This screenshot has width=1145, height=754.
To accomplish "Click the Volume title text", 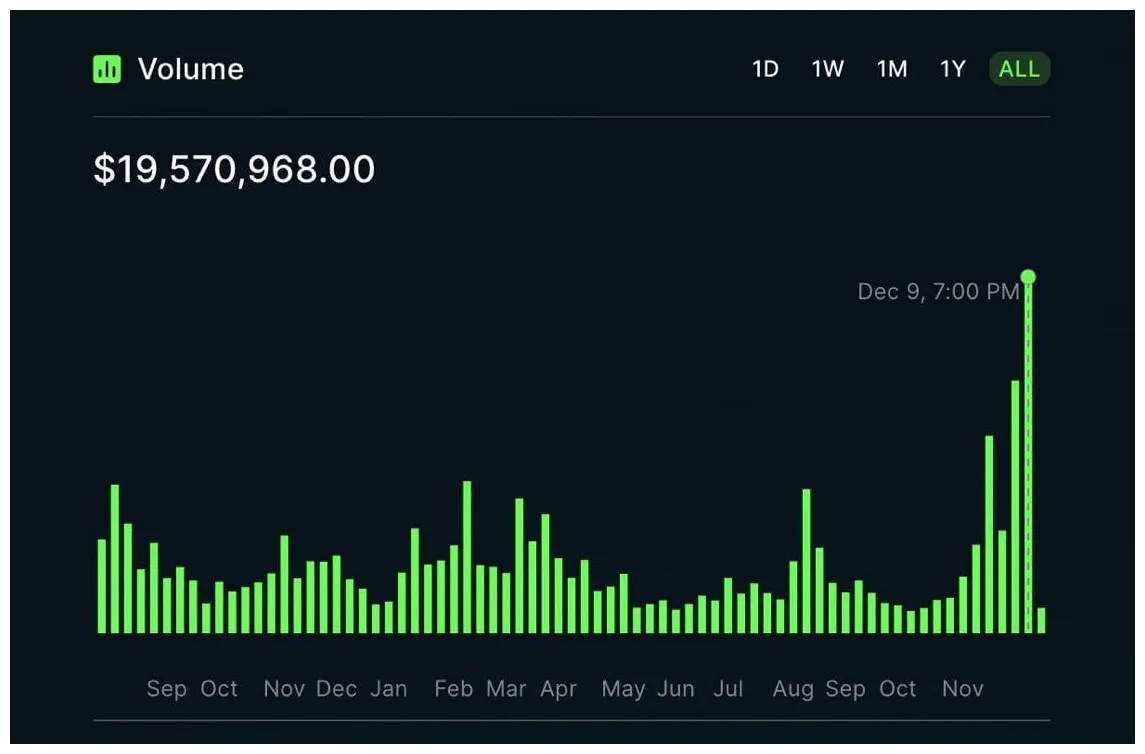I will pyautogui.click(x=190, y=69).
